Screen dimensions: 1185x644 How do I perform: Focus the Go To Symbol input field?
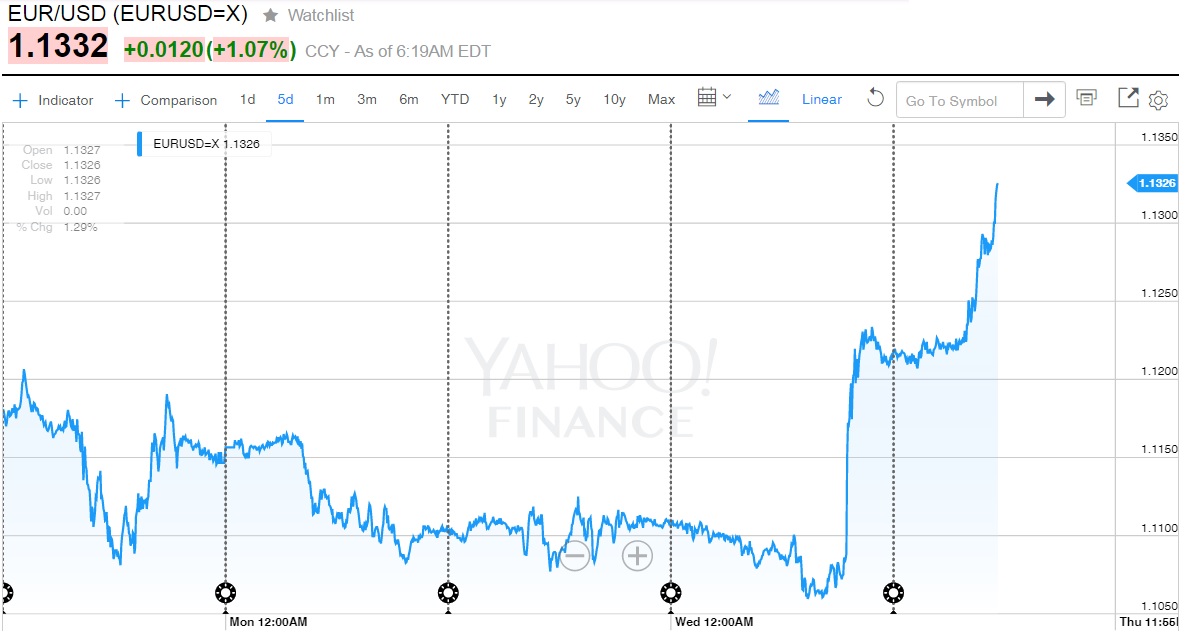click(x=960, y=100)
